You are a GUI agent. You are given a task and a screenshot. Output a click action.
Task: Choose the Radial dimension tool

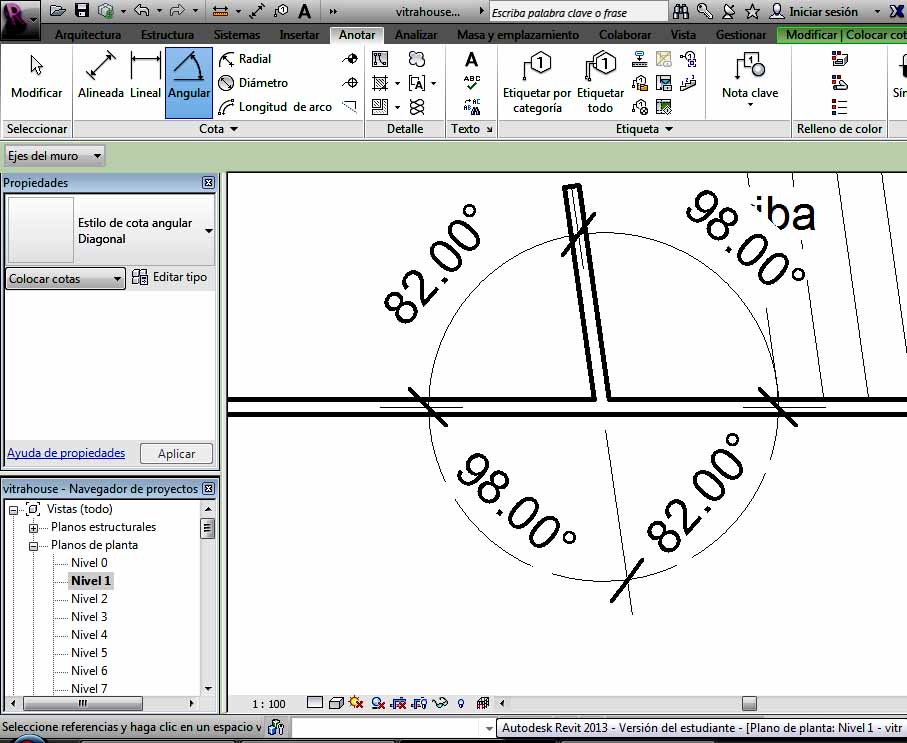pyautogui.click(x=246, y=59)
